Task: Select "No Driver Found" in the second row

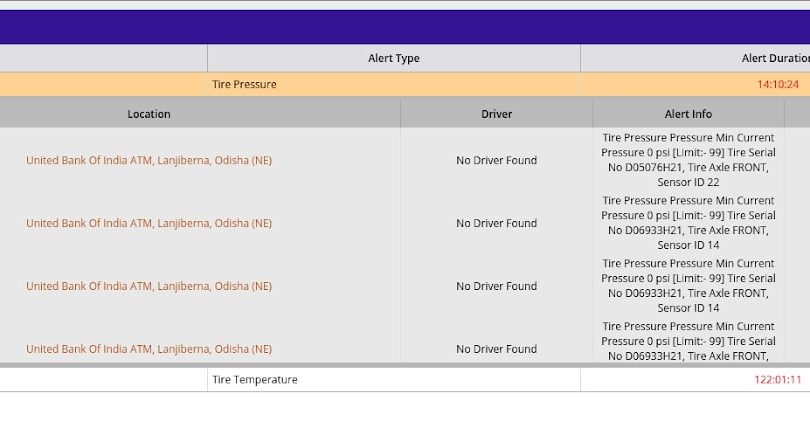Action: [x=496, y=223]
